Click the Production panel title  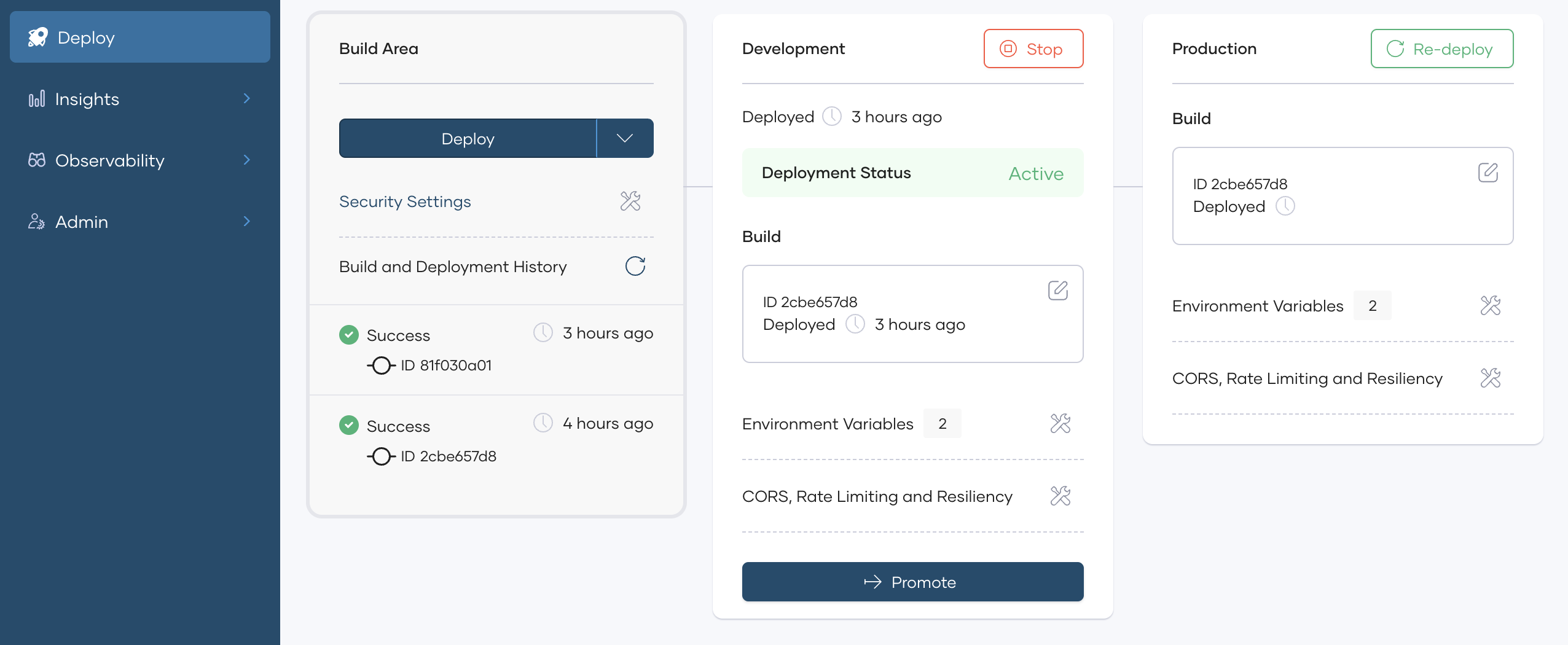1214,49
